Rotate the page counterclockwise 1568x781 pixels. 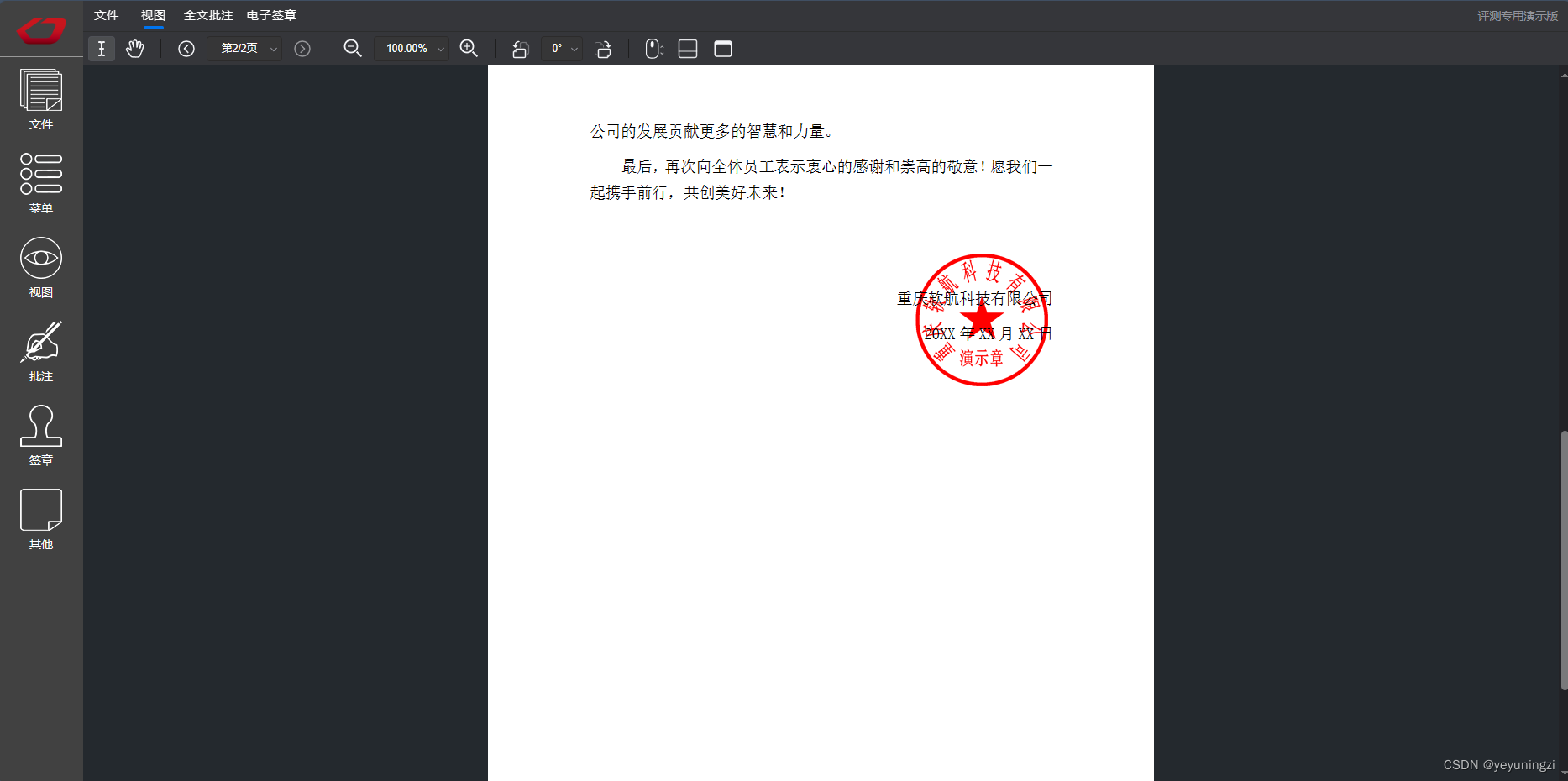520,49
